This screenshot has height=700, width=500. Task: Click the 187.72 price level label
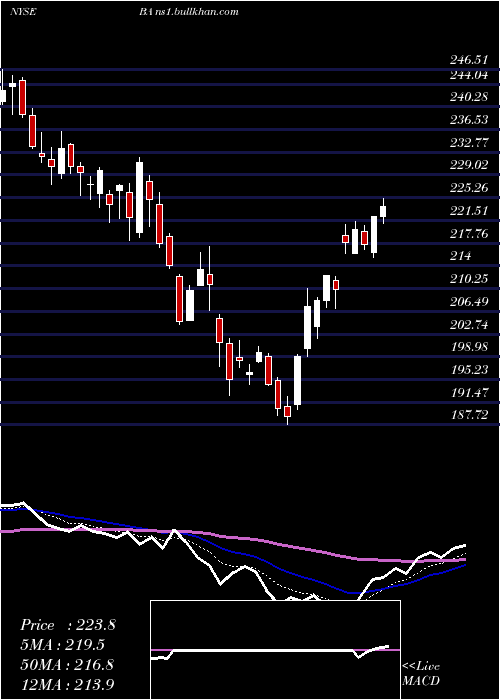click(x=468, y=415)
